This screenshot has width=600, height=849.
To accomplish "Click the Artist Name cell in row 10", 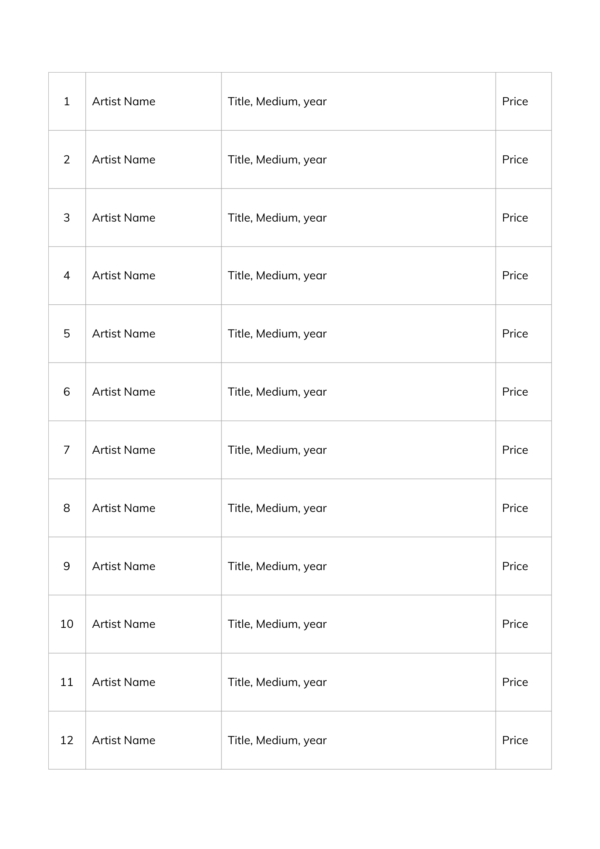I will 153,624.
